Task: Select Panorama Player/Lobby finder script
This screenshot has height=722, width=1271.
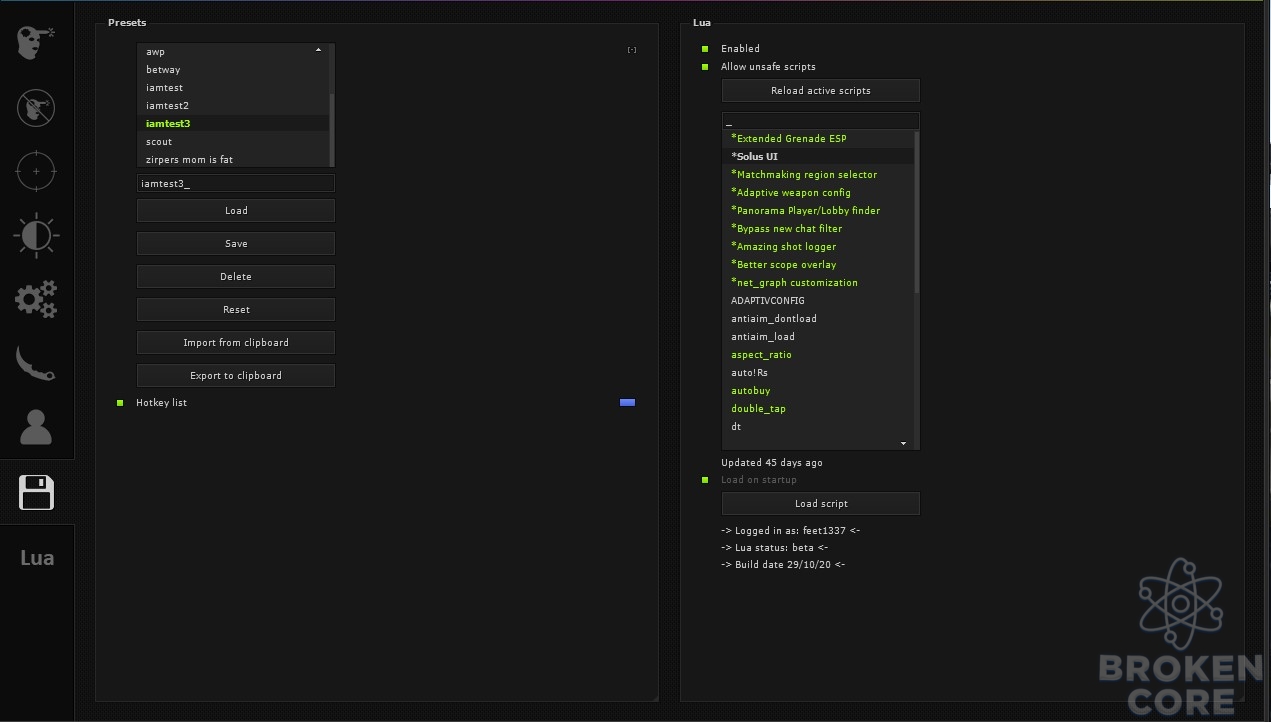Action: point(817,211)
